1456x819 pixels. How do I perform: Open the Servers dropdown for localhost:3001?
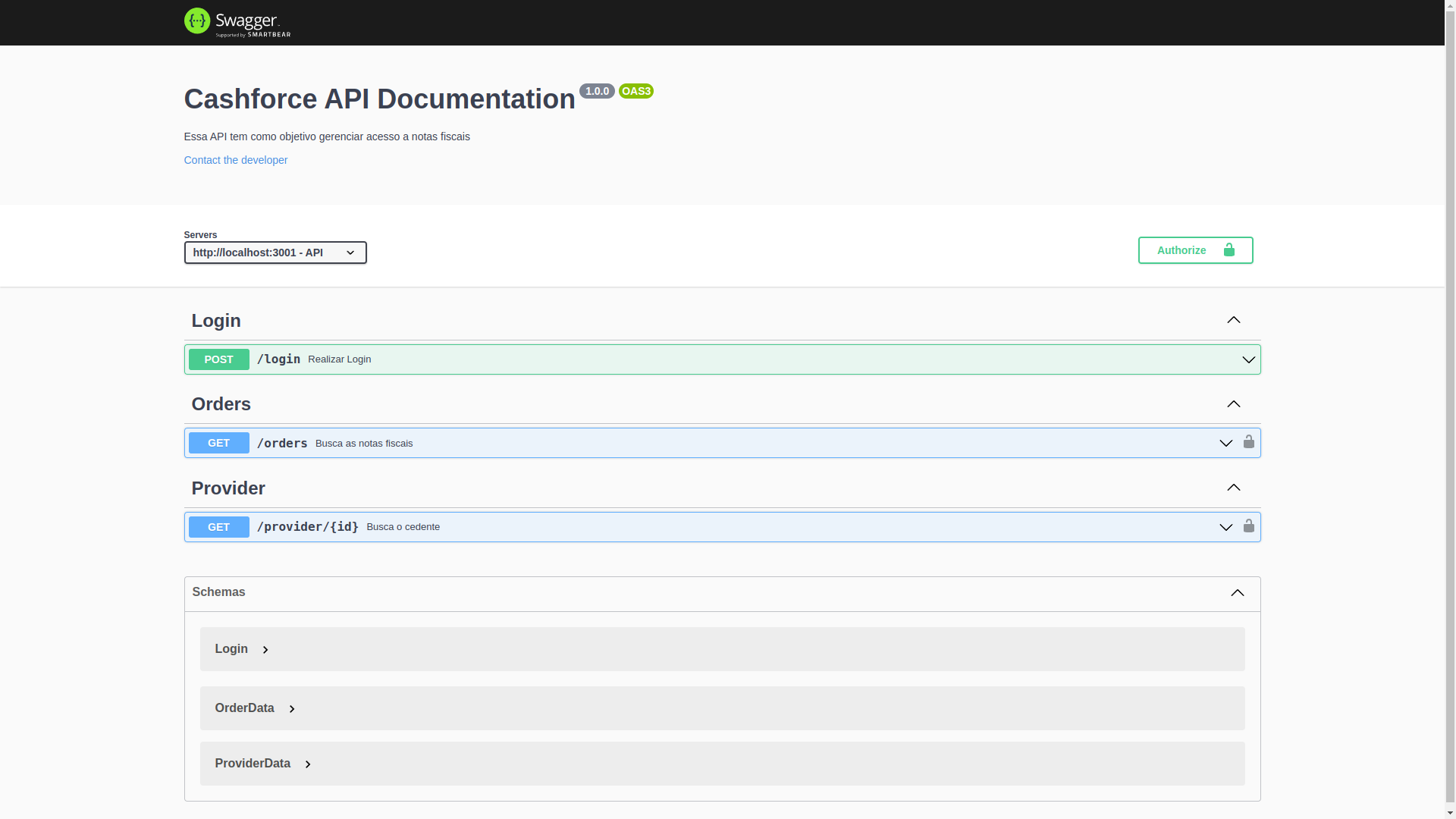[275, 253]
